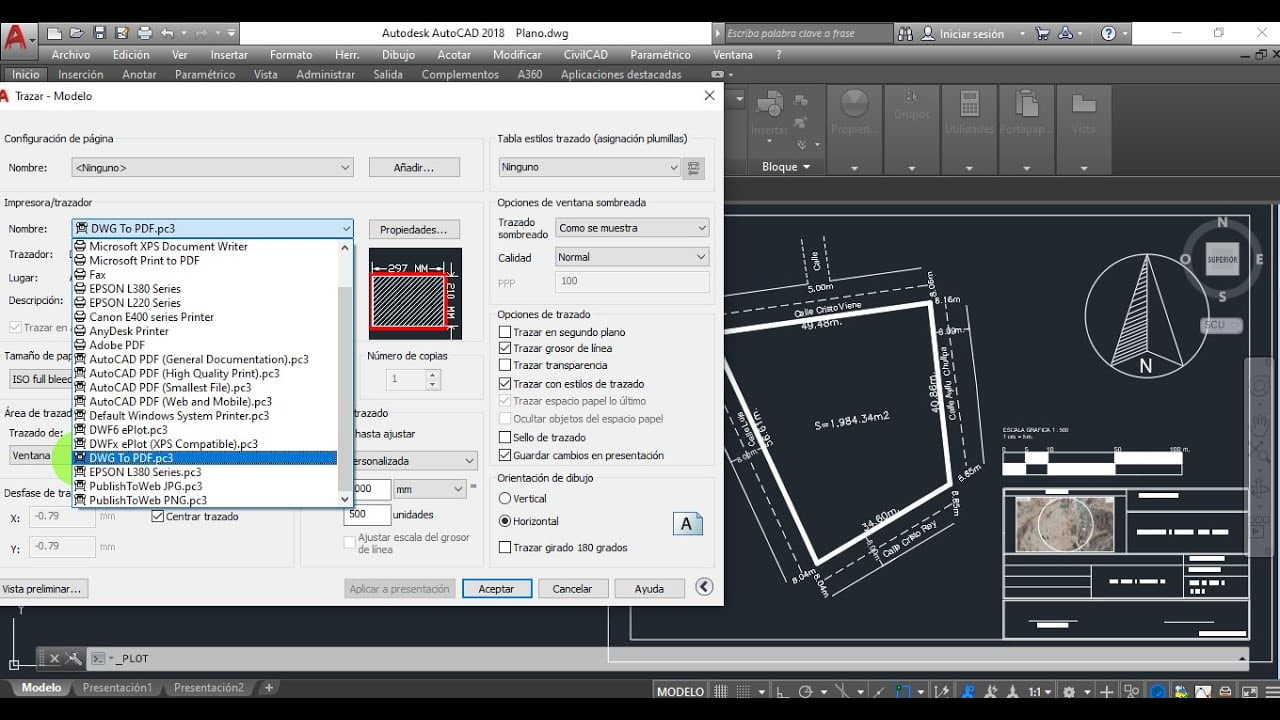Image resolution: width=1280 pixels, height=720 pixels.
Task: Open the mm units dropdown
Action: 429,489
